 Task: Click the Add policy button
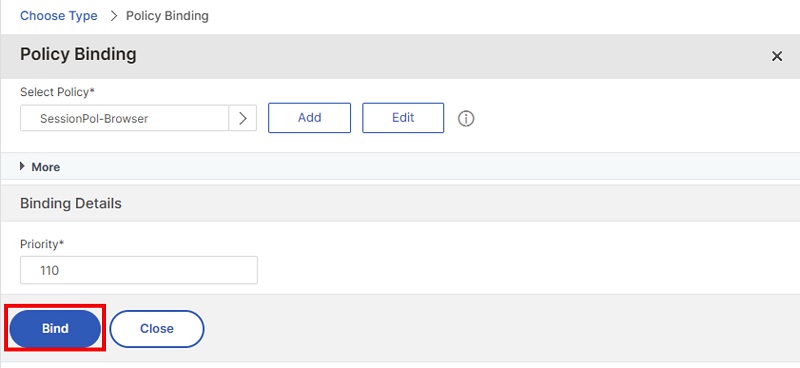pos(309,118)
